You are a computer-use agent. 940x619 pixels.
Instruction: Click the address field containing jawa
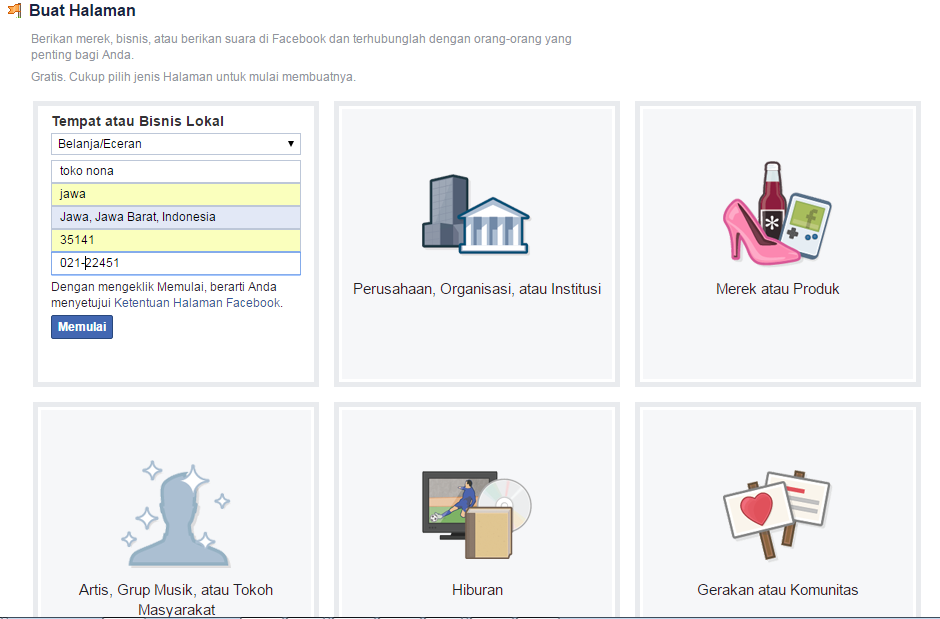point(176,193)
